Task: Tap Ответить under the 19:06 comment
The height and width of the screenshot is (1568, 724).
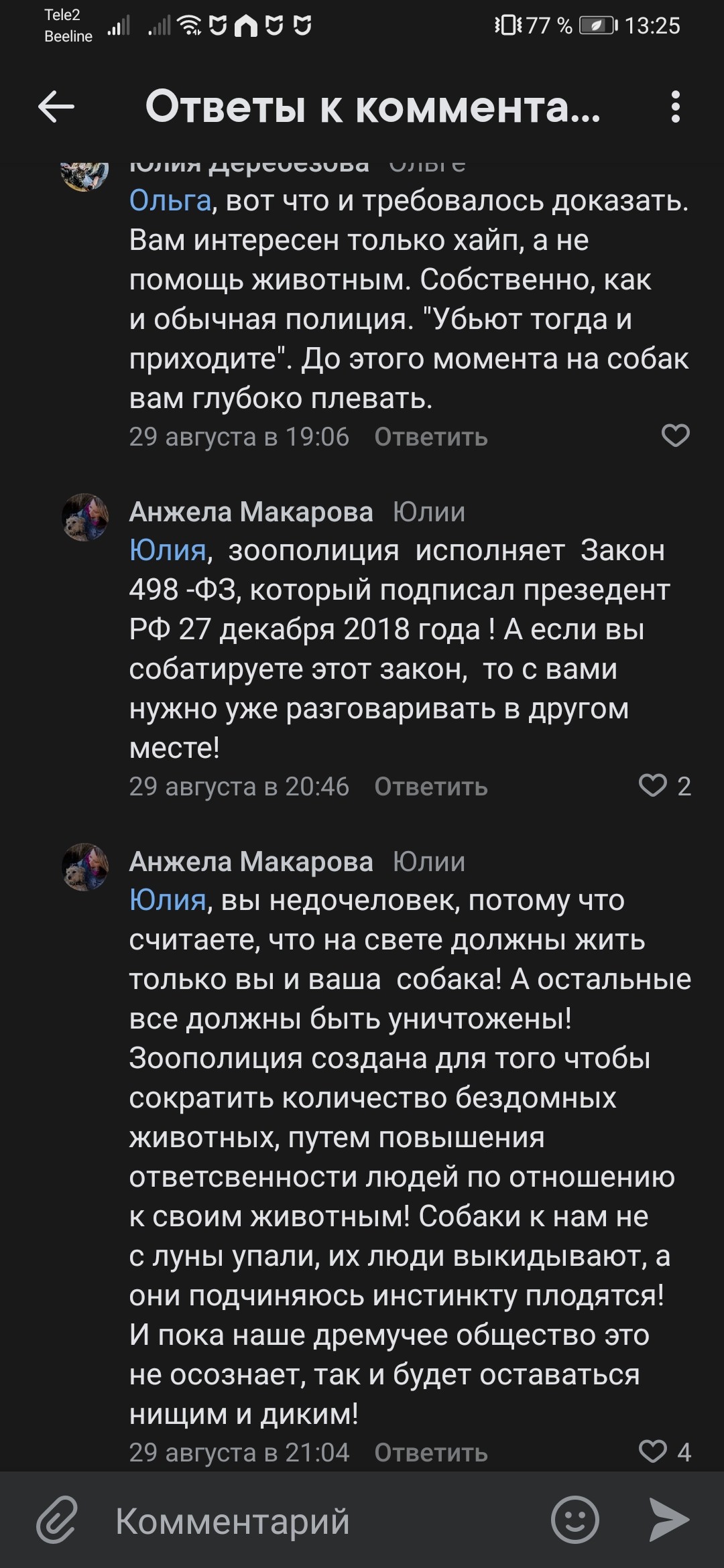Action: click(431, 437)
